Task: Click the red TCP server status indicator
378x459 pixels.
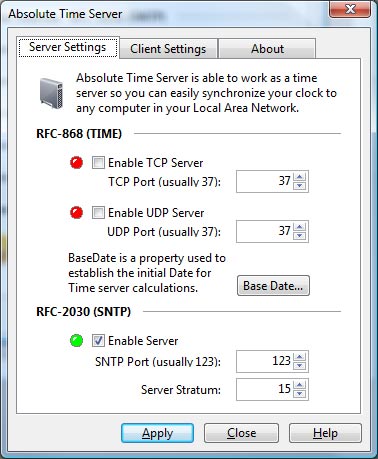Action: pos(77,163)
